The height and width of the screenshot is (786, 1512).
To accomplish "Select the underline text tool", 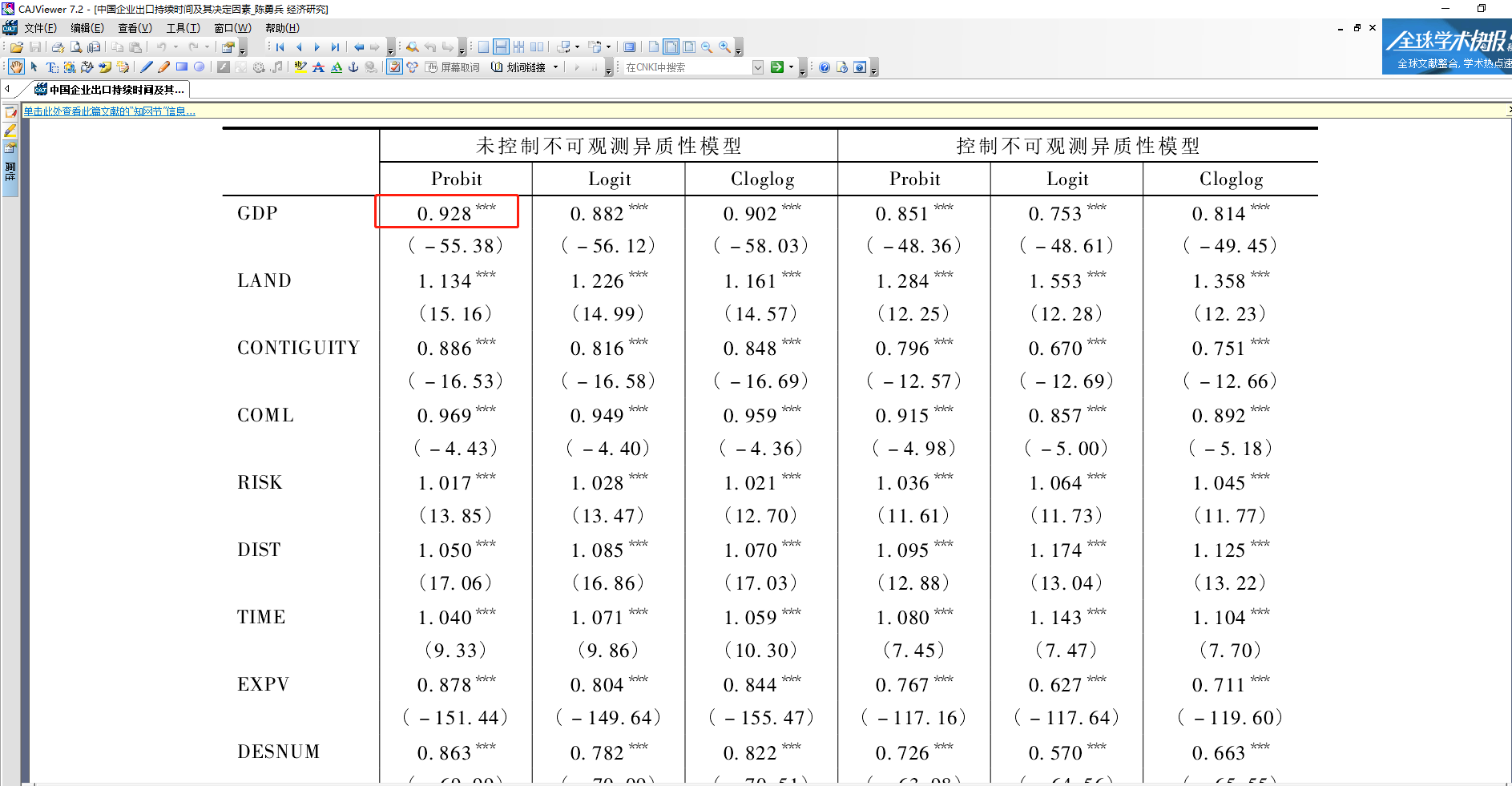I will (x=337, y=67).
